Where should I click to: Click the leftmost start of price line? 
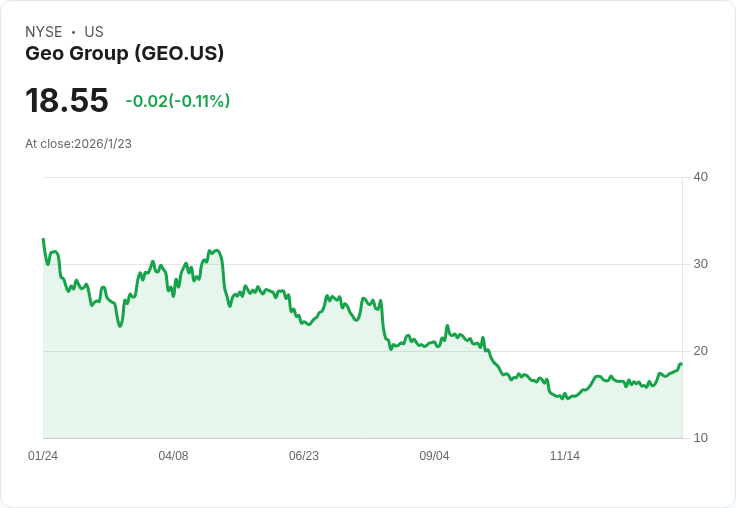[x=43, y=239]
